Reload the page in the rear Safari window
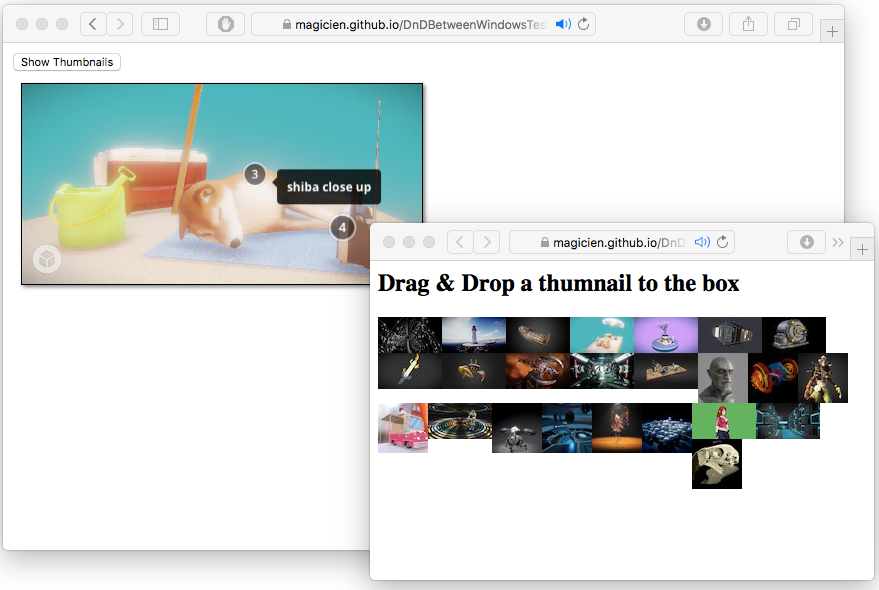879x590 pixels. (x=584, y=24)
